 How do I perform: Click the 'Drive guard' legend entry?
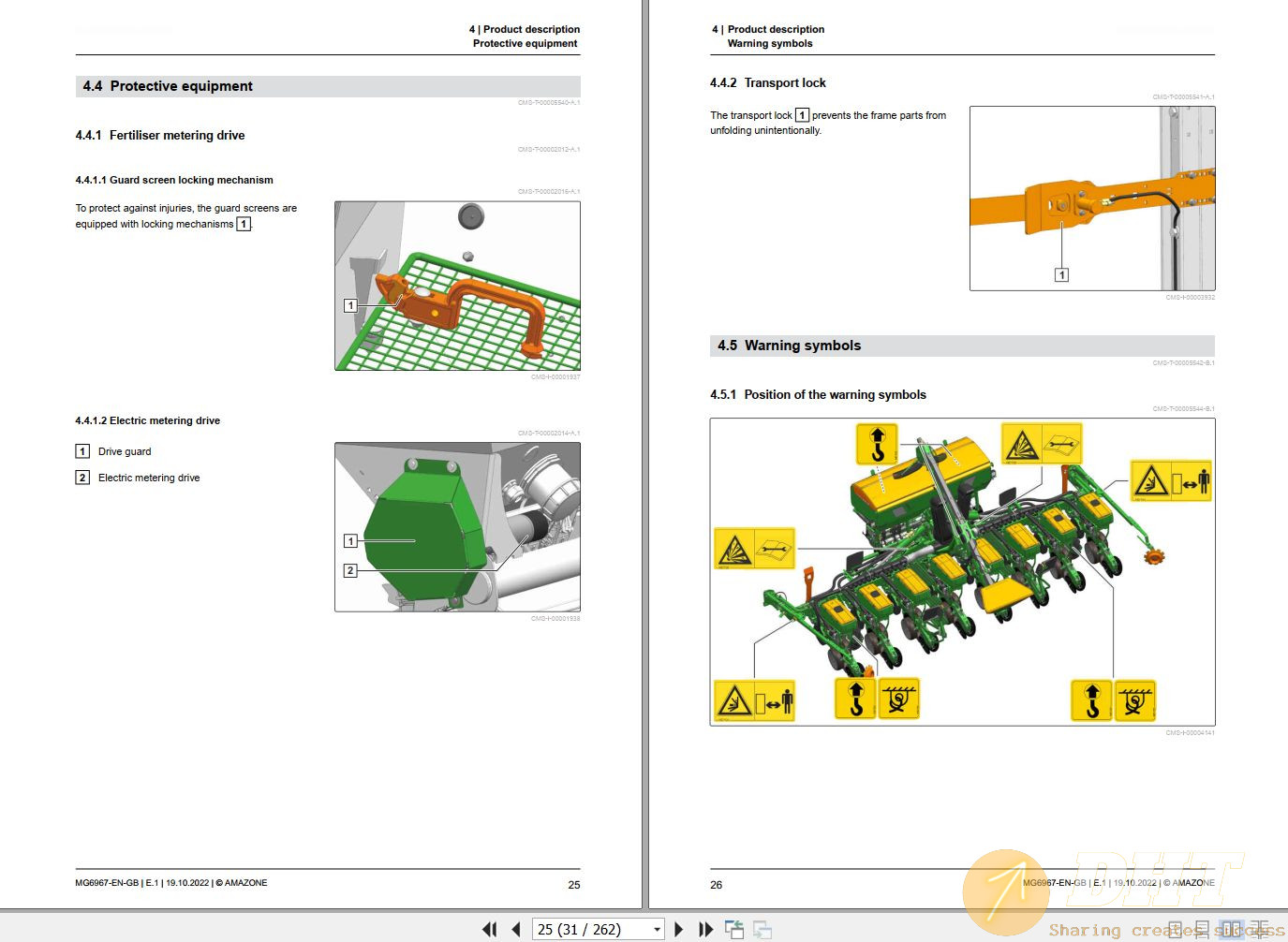pyautogui.click(x=125, y=451)
